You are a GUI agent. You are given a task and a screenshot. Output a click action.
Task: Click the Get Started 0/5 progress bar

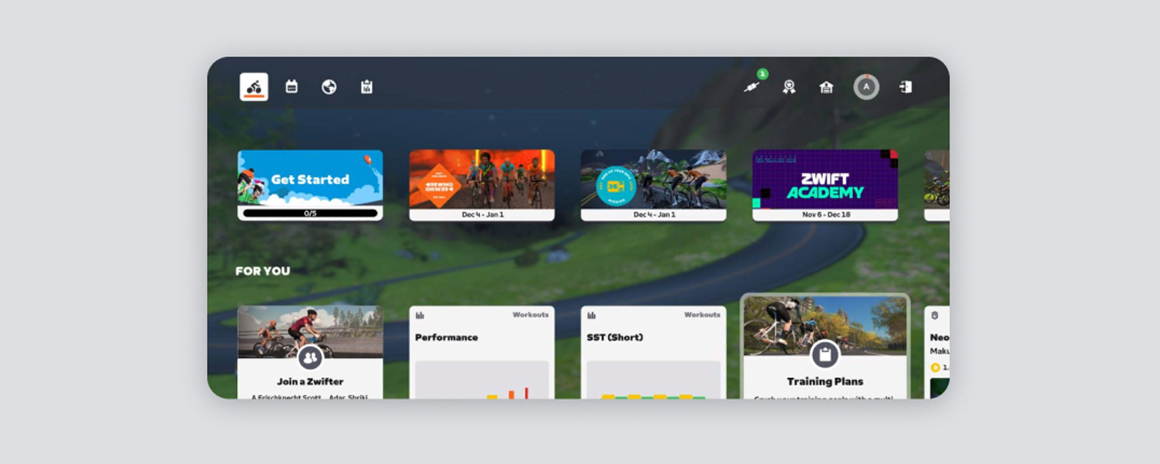point(310,213)
